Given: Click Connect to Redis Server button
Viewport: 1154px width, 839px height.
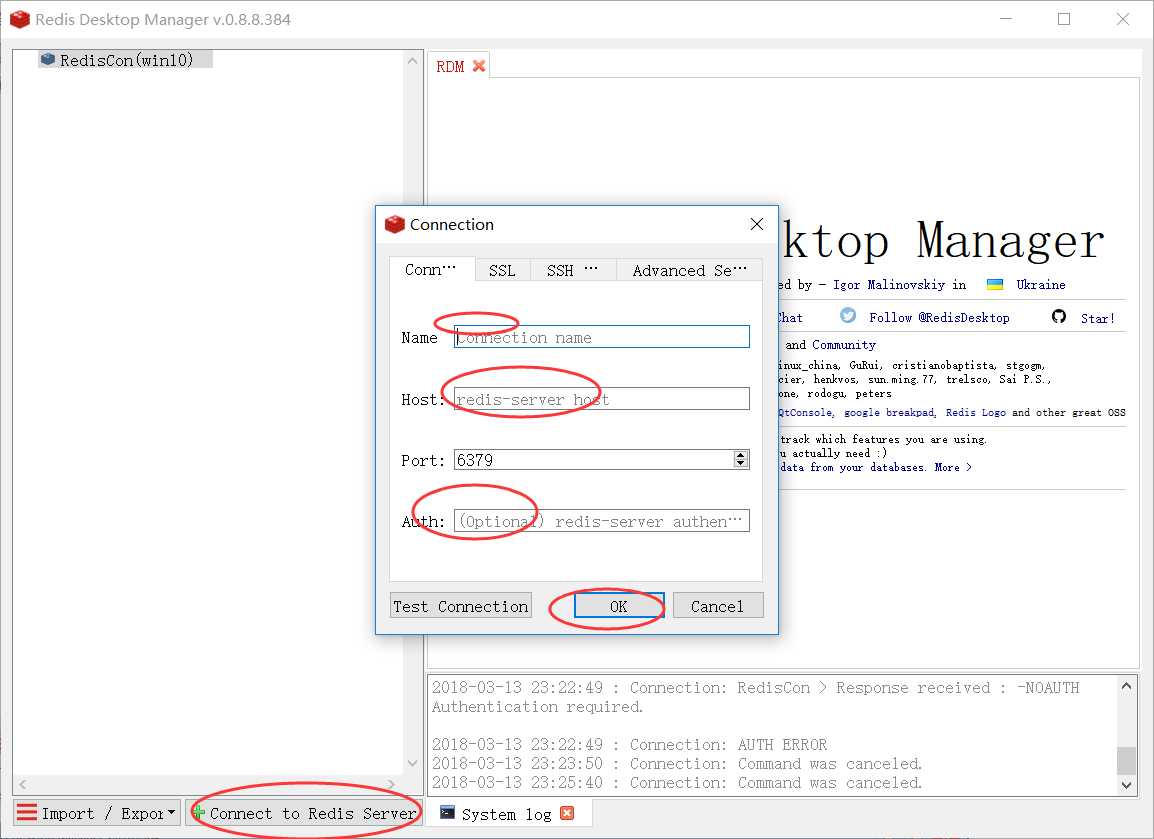Looking at the screenshot, I should click(x=303, y=813).
